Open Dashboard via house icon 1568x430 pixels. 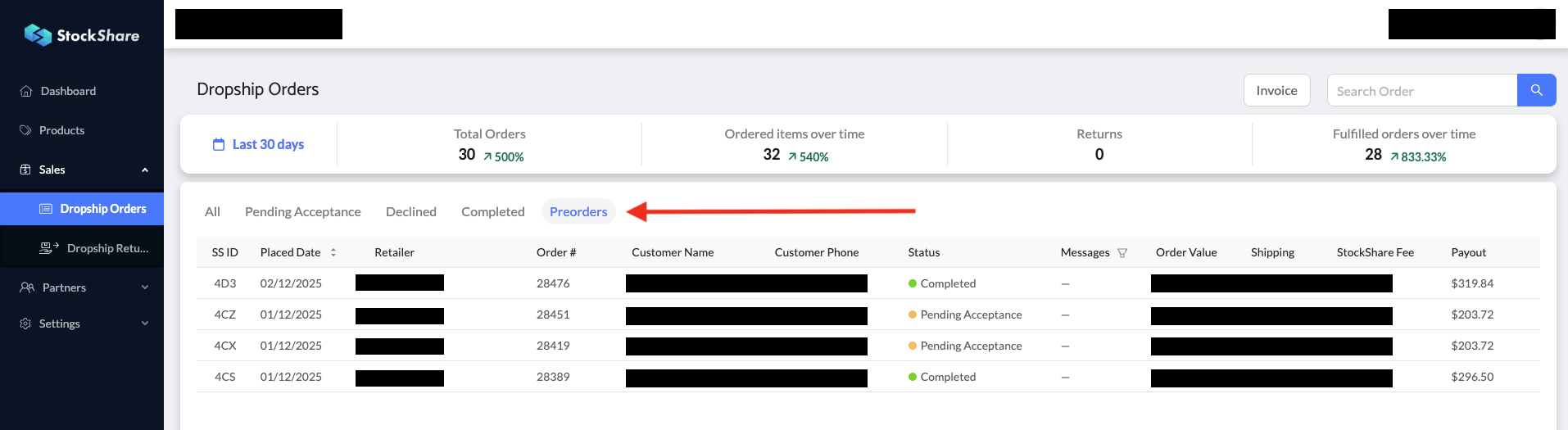pyautogui.click(x=26, y=91)
